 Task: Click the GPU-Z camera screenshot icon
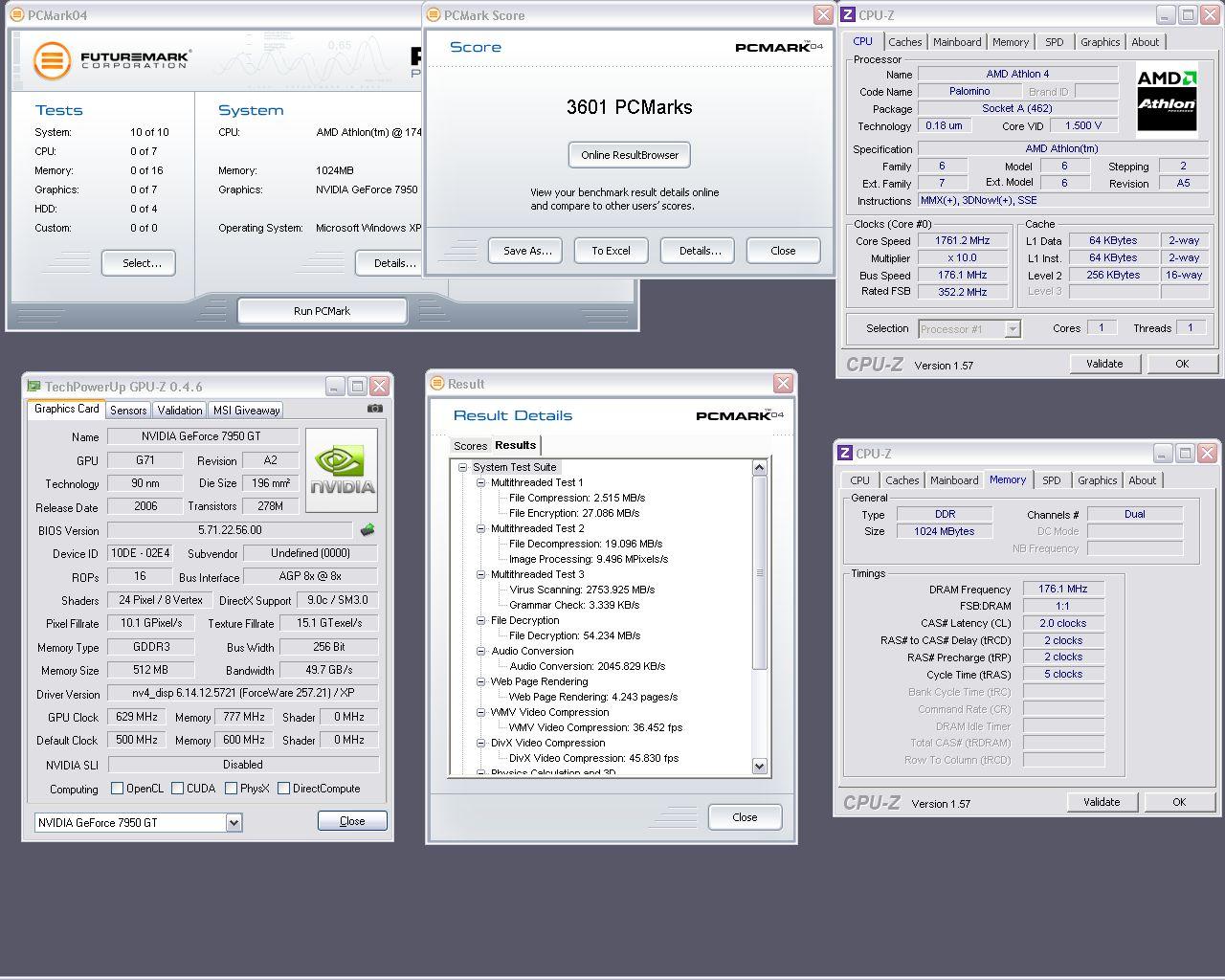(x=374, y=409)
